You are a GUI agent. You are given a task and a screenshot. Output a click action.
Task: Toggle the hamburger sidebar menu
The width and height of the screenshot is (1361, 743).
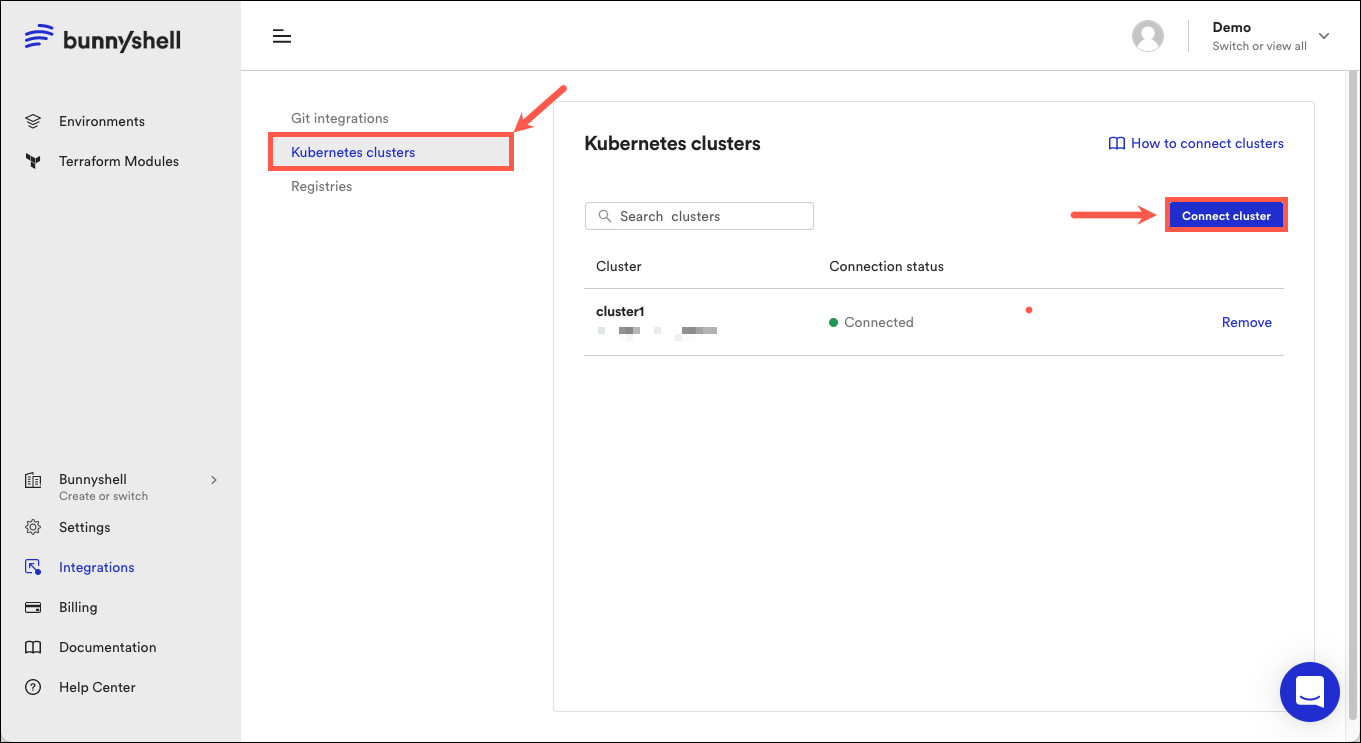[x=282, y=36]
